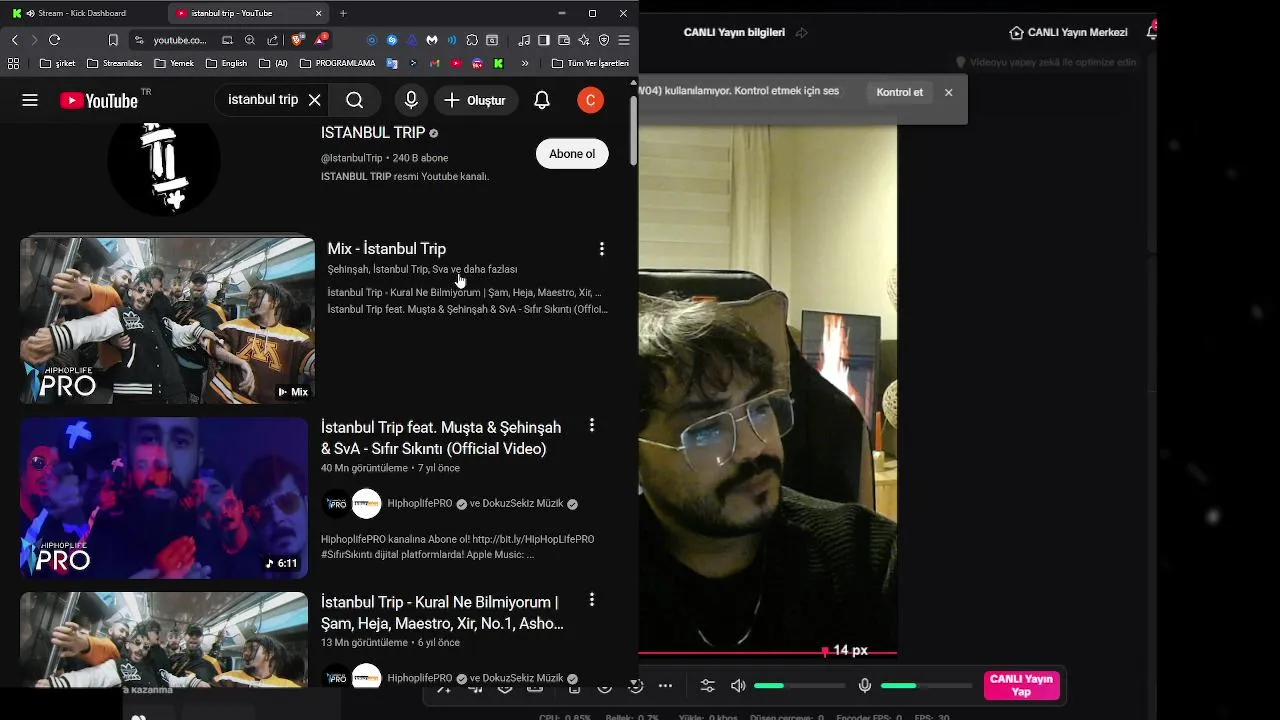Toggle the browser sidebar panel
The image size is (1280, 720).
point(544,40)
